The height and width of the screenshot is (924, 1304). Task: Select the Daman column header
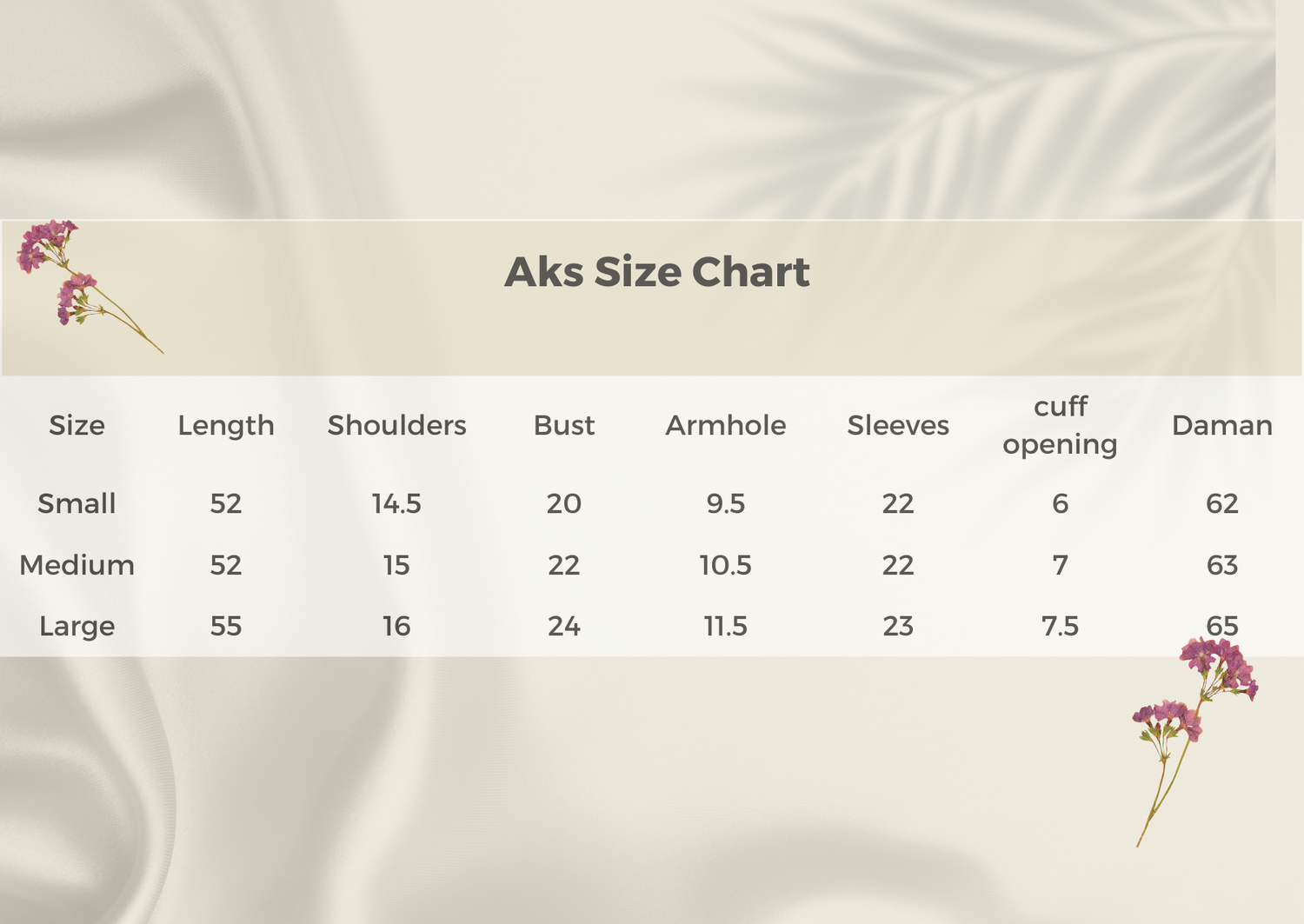[1221, 425]
